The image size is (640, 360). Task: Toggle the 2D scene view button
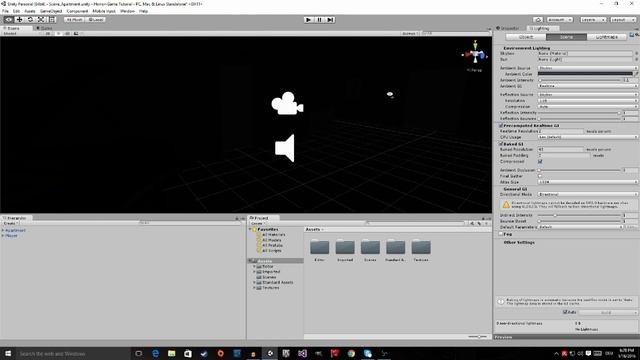click(x=48, y=33)
